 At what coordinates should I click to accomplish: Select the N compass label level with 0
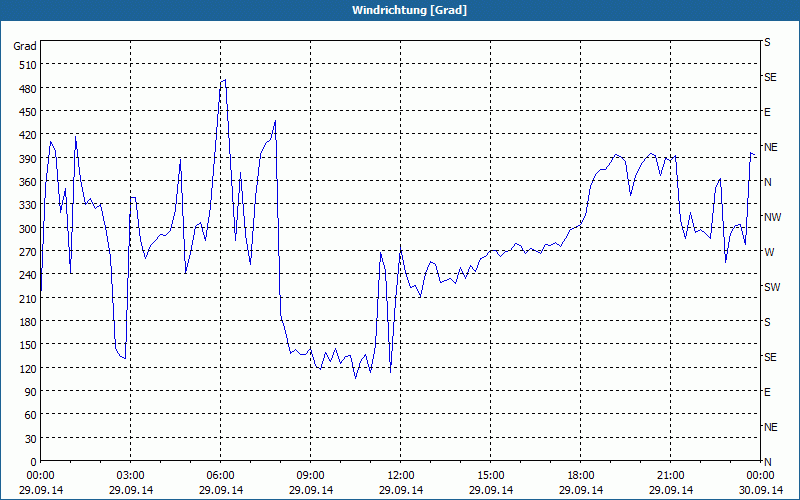(768, 462)
